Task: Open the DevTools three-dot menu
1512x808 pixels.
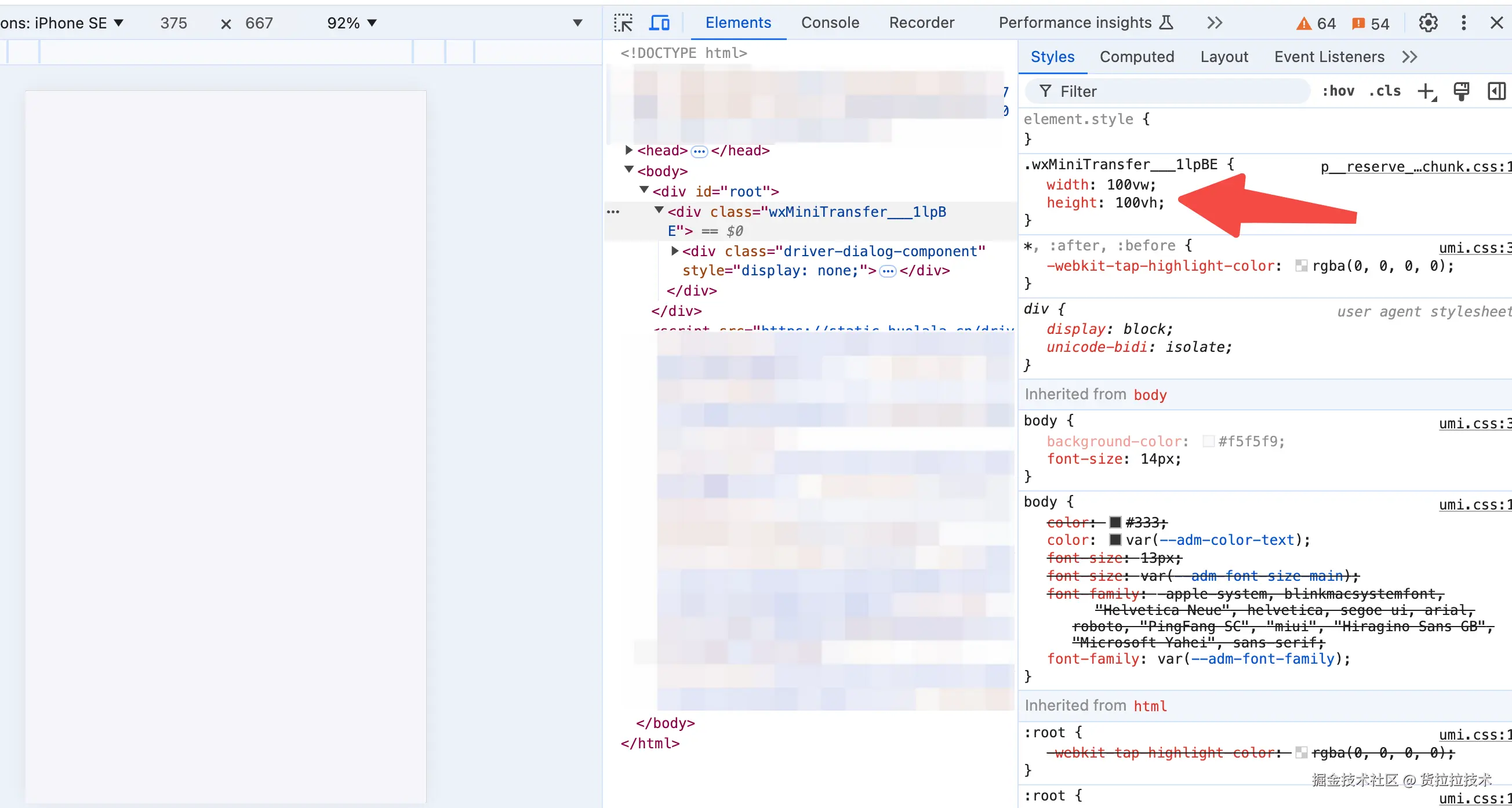Action: click(x=1463, y=23)
